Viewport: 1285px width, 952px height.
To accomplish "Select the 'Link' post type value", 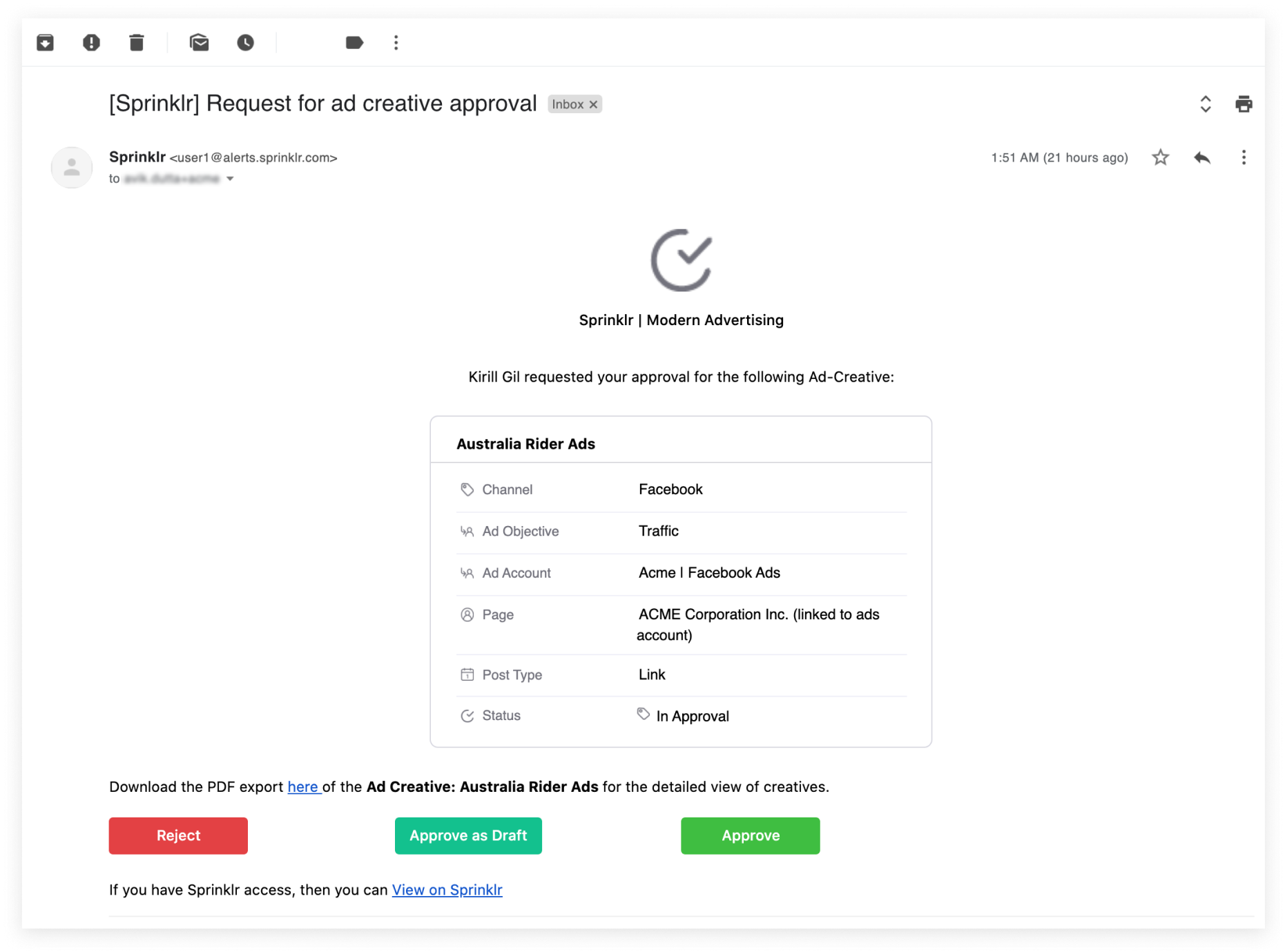I will pyautogui.click(x=652, y=674).
